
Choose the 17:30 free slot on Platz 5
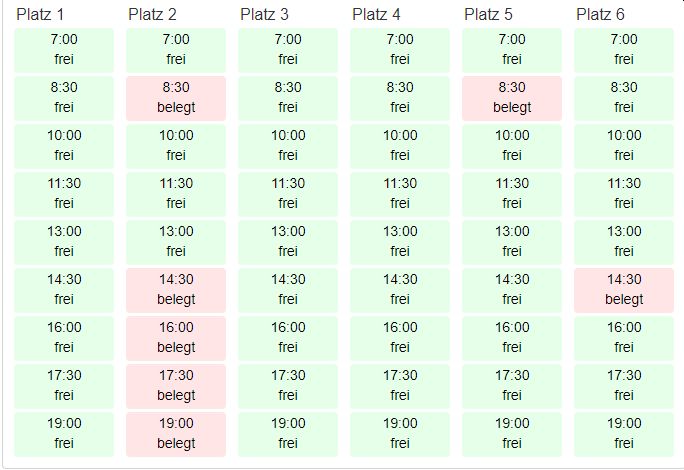coord(512,386)
